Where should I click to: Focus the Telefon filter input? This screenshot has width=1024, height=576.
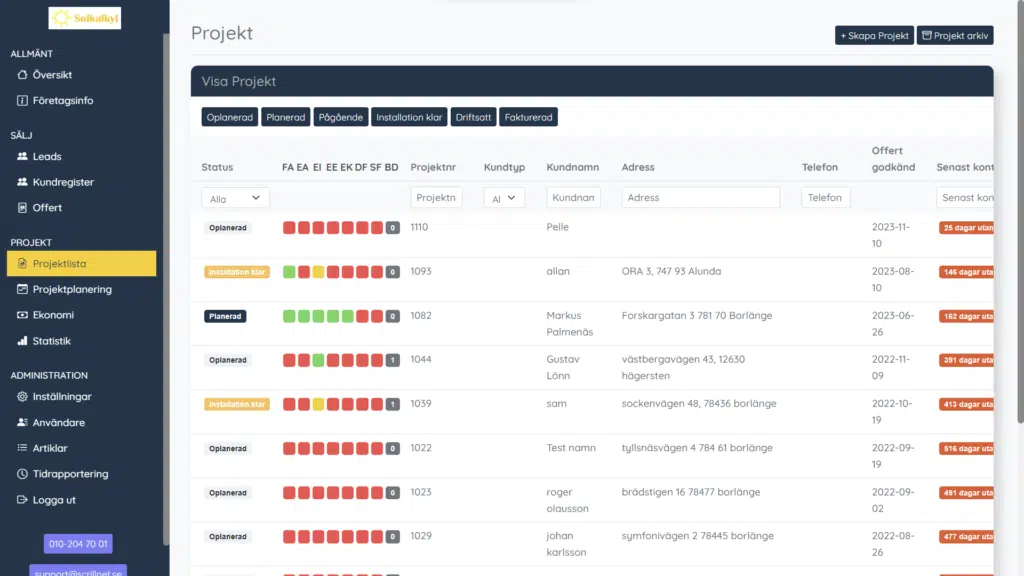[x=825, y=197]
